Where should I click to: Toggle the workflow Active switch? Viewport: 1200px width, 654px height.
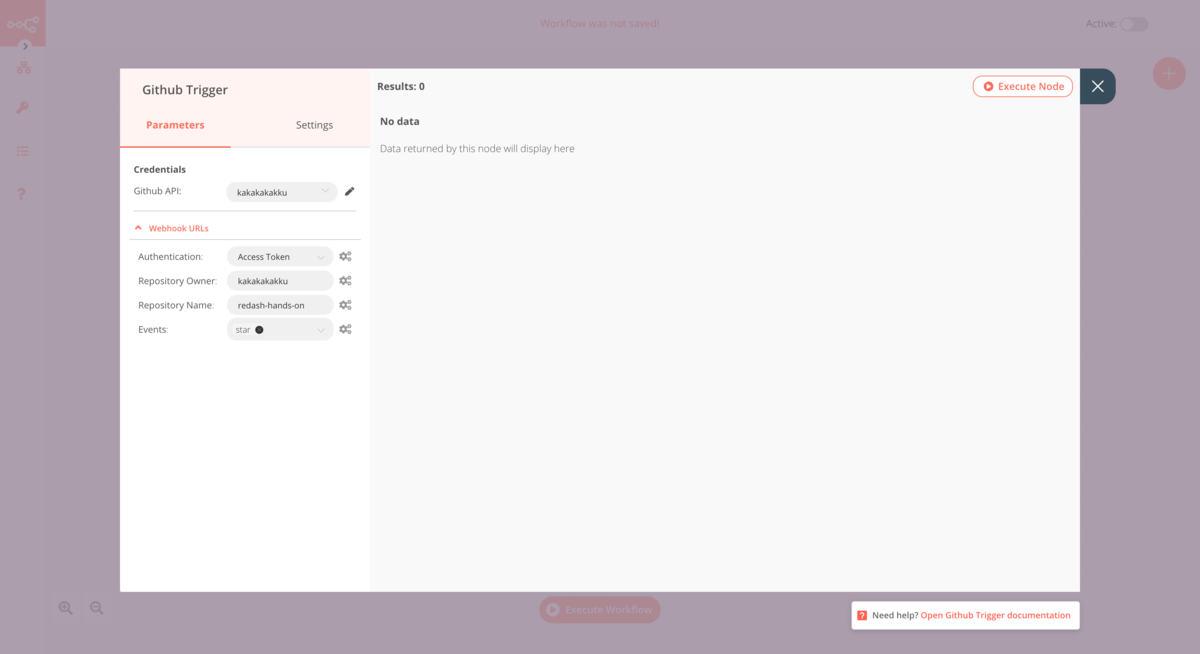coord(1134,24)
